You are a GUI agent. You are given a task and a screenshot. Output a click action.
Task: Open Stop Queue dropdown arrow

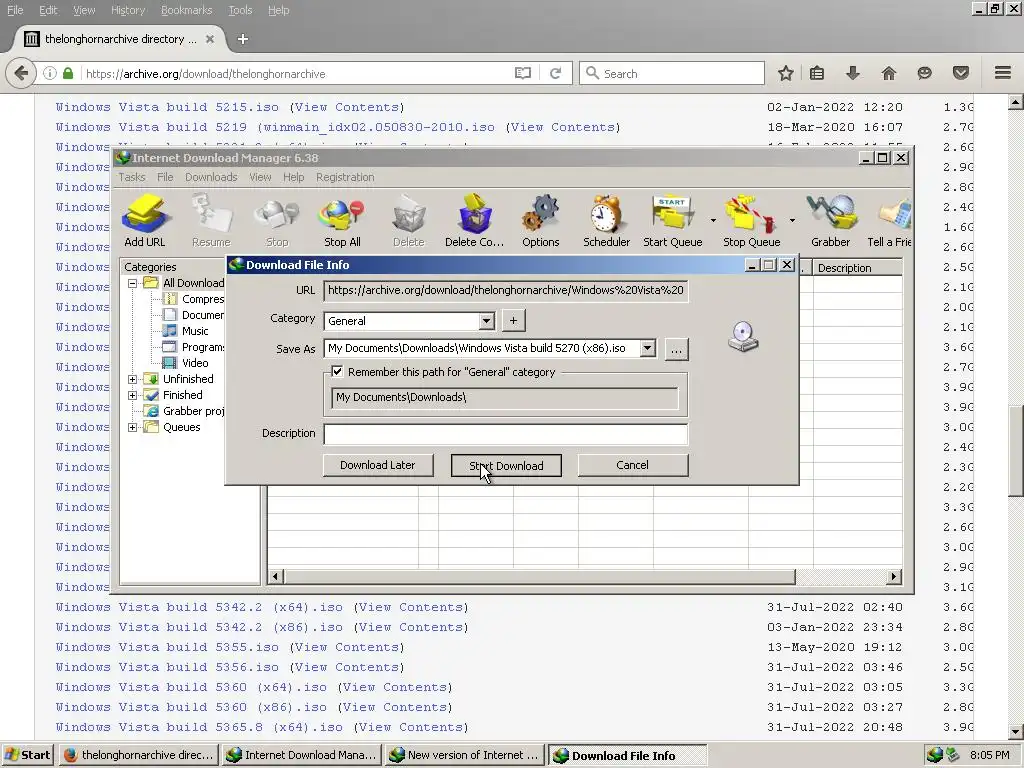click(x=792, y=220)
